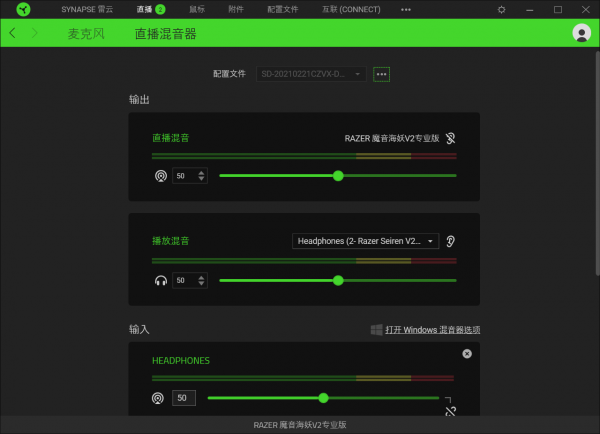Mute the 播放混音 headphones icon
The image size is (600, 434).
click(x=161, y=281)
